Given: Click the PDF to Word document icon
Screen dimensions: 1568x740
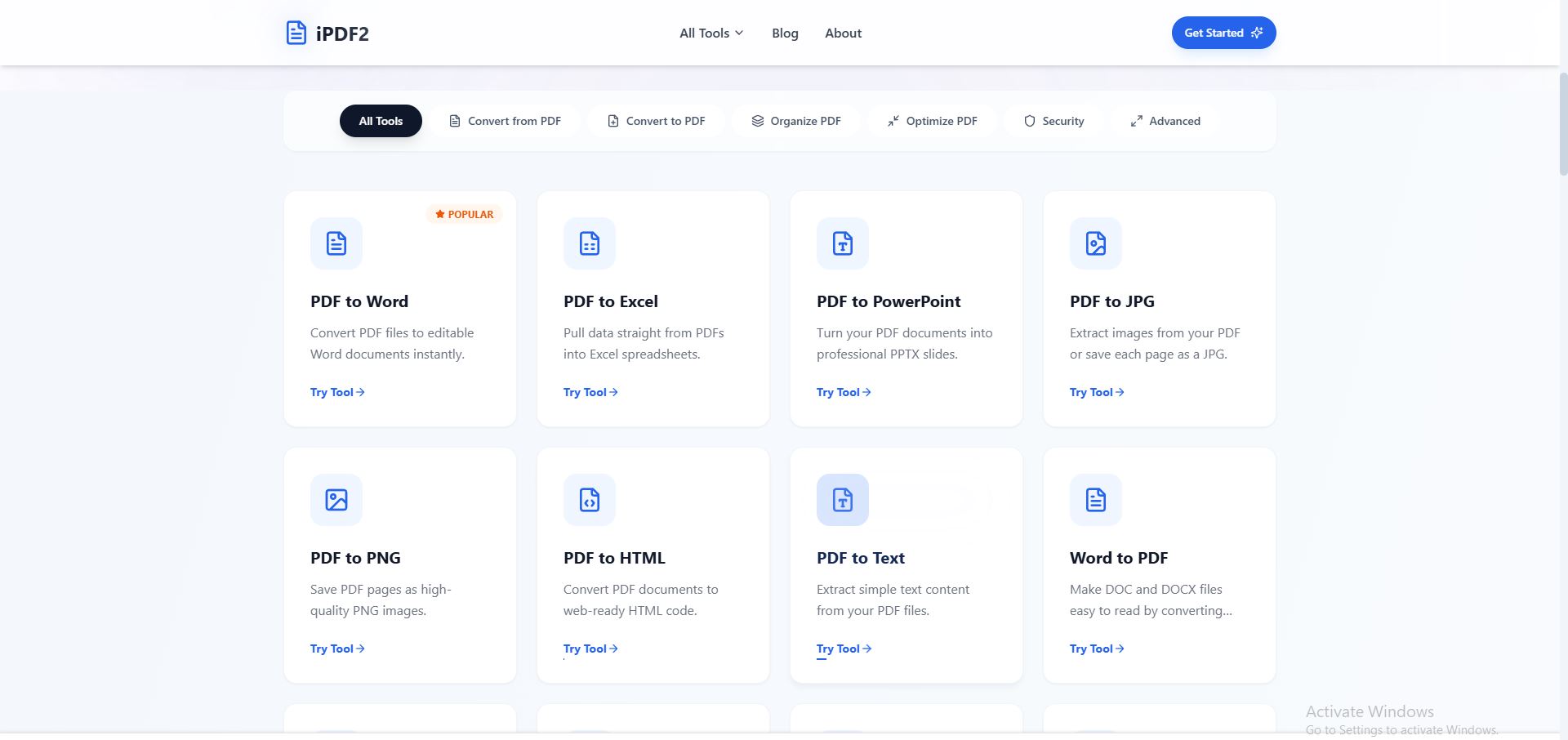Looking at the screenshot, I should [x=336, y=243].
